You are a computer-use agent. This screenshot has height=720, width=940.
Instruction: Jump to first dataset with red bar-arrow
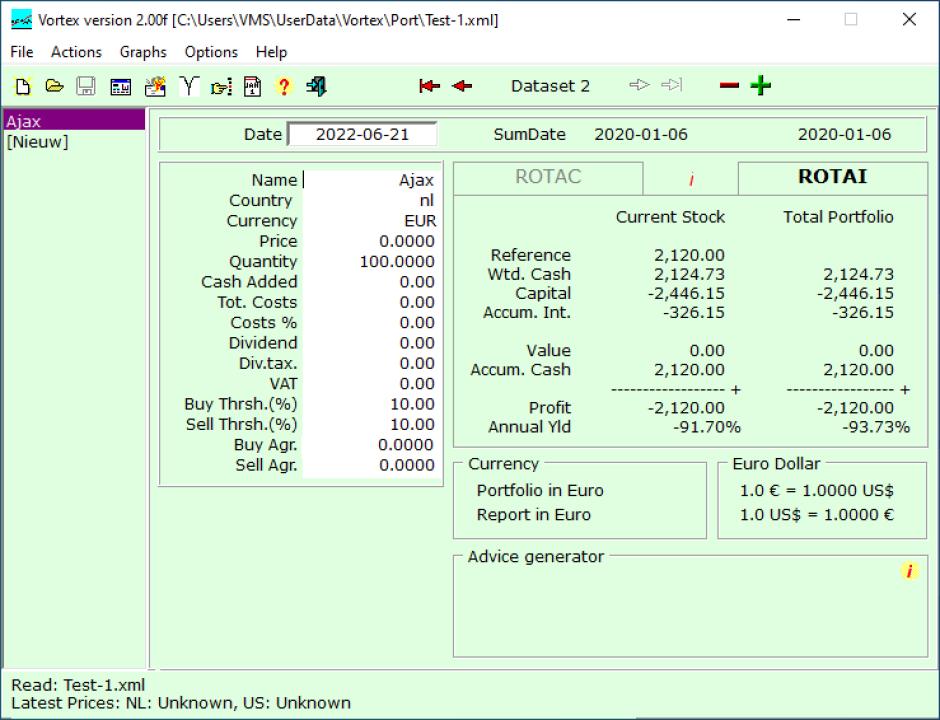tap(429, 86)
